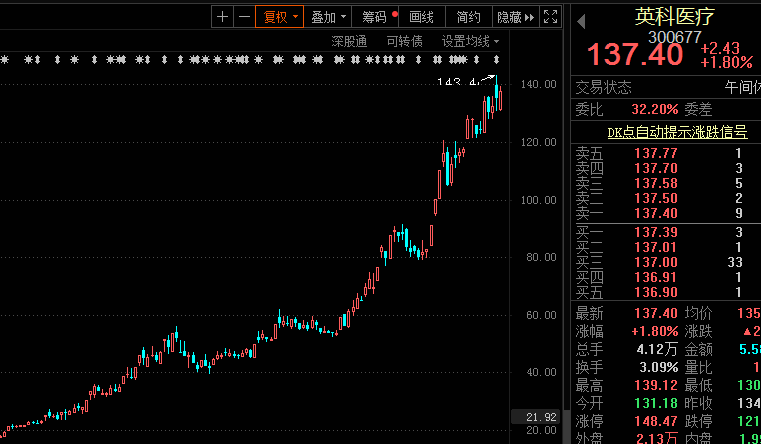Click the 21.92 price axis label

coord(535,417)
